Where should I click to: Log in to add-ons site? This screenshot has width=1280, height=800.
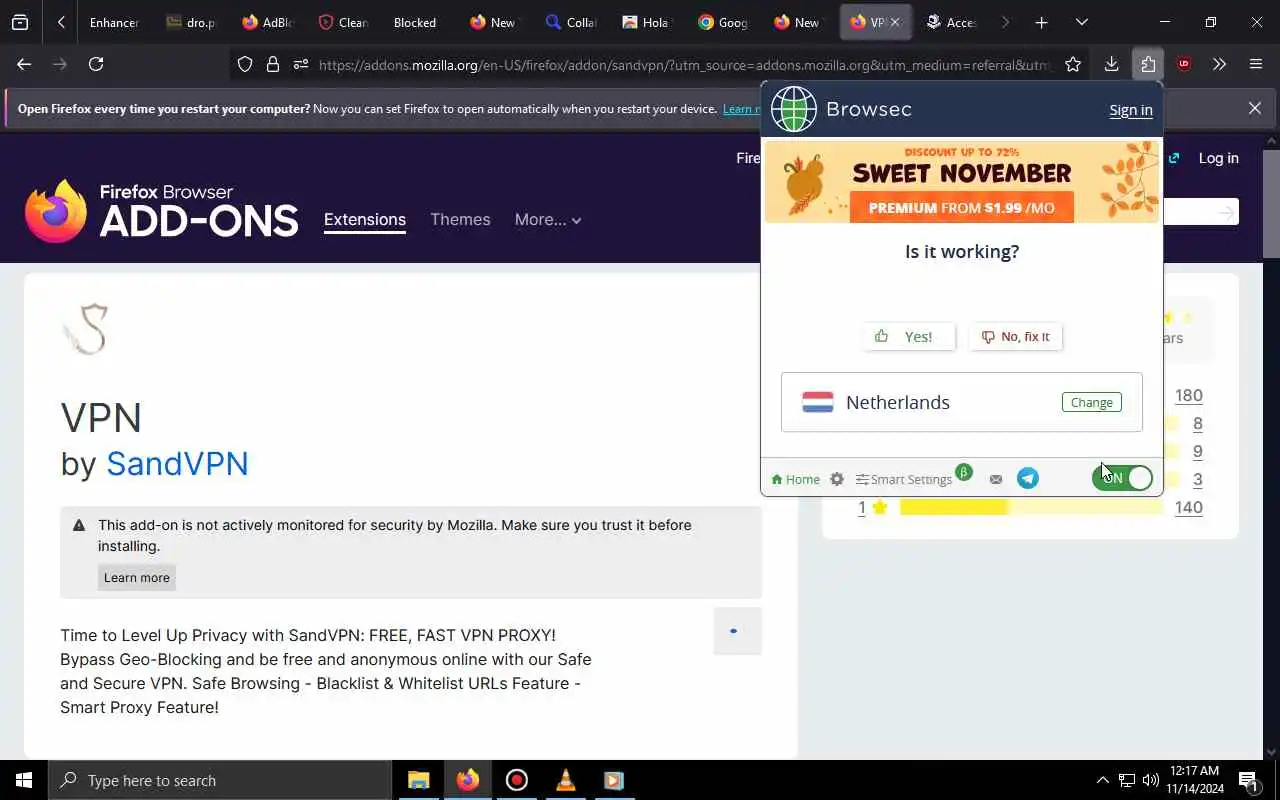1218,158
